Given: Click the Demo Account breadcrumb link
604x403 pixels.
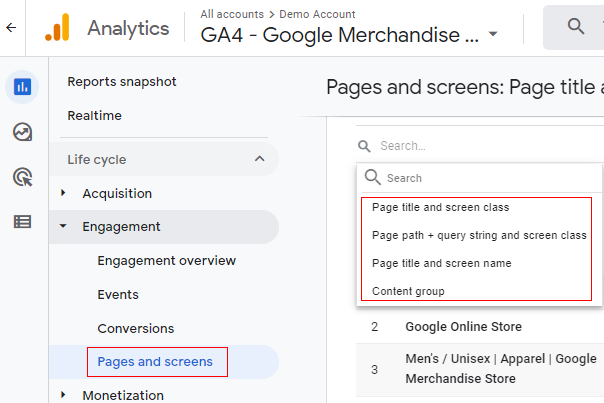Looking at the screenshot, I should click(x=317, y=14).
